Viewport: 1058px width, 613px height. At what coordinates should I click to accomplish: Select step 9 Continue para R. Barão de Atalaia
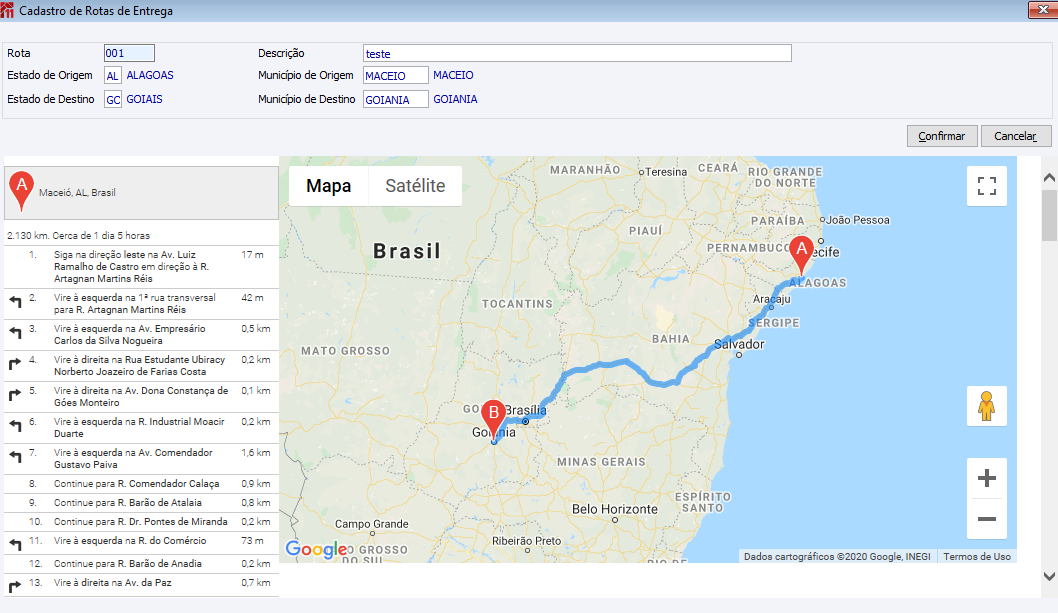142,503
